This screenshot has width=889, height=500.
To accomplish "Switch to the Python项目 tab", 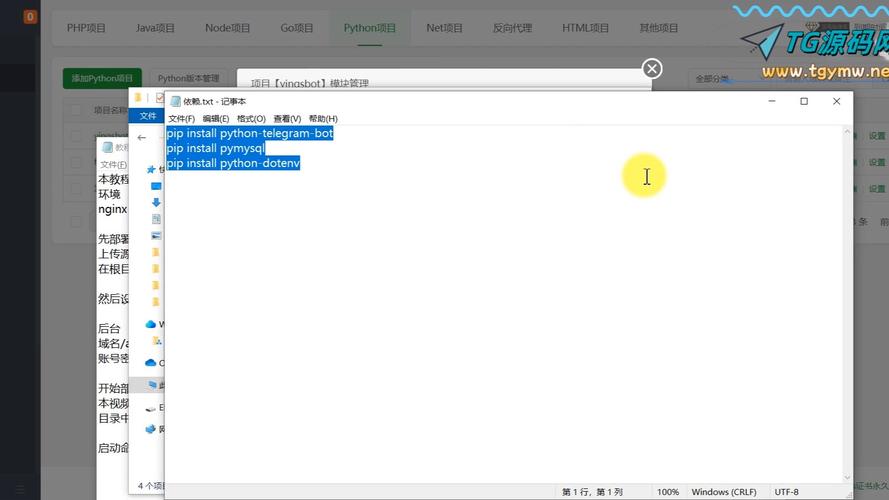I will click(370, 28).
